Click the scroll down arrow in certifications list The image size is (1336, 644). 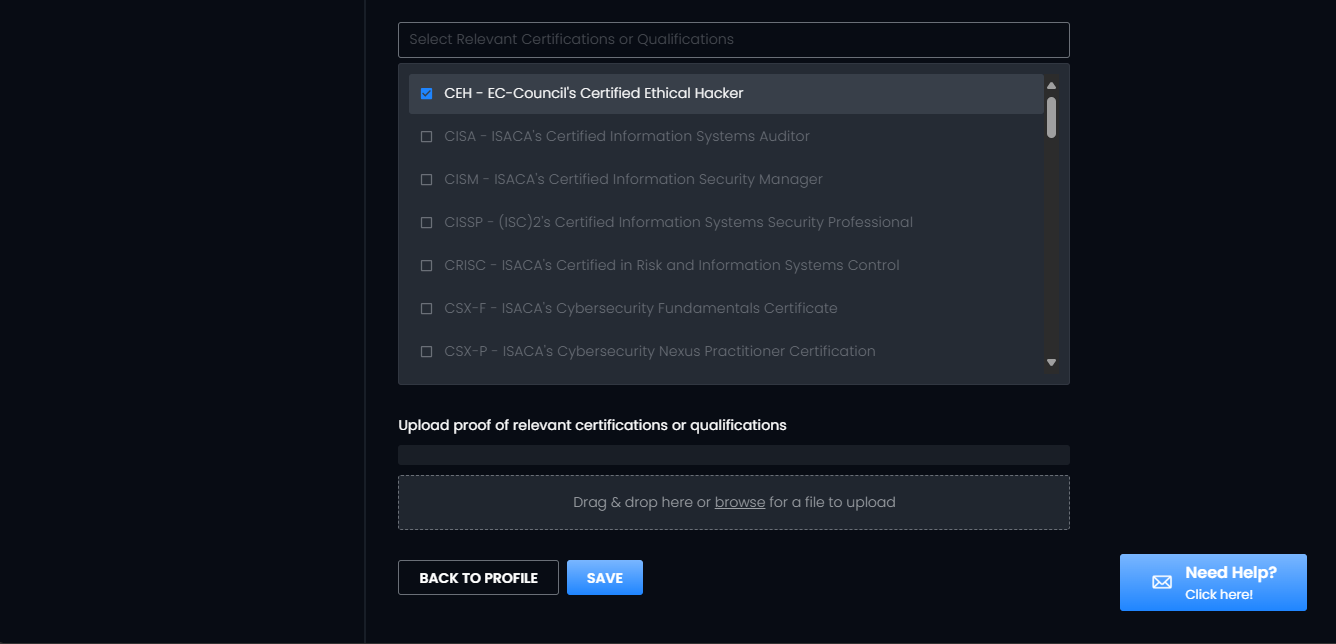[x=1051, y=363]
